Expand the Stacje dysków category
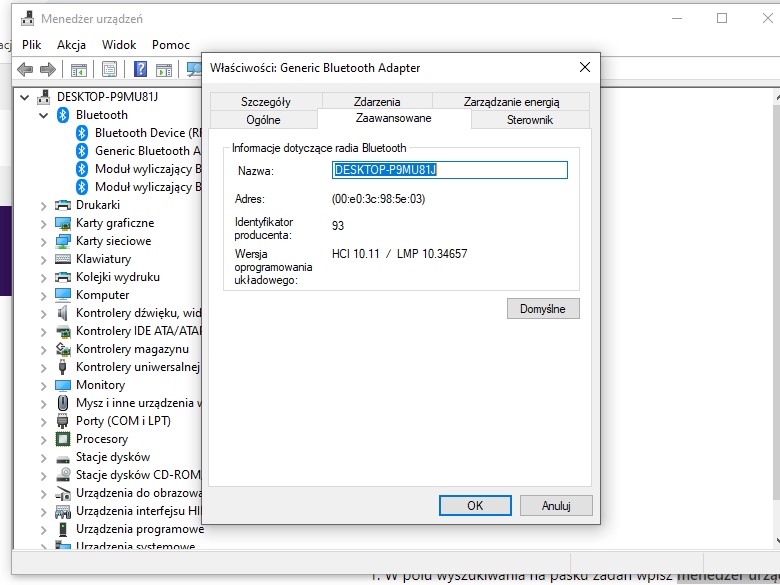The width and height of the screenshot is (780, 585). point(44,458)
